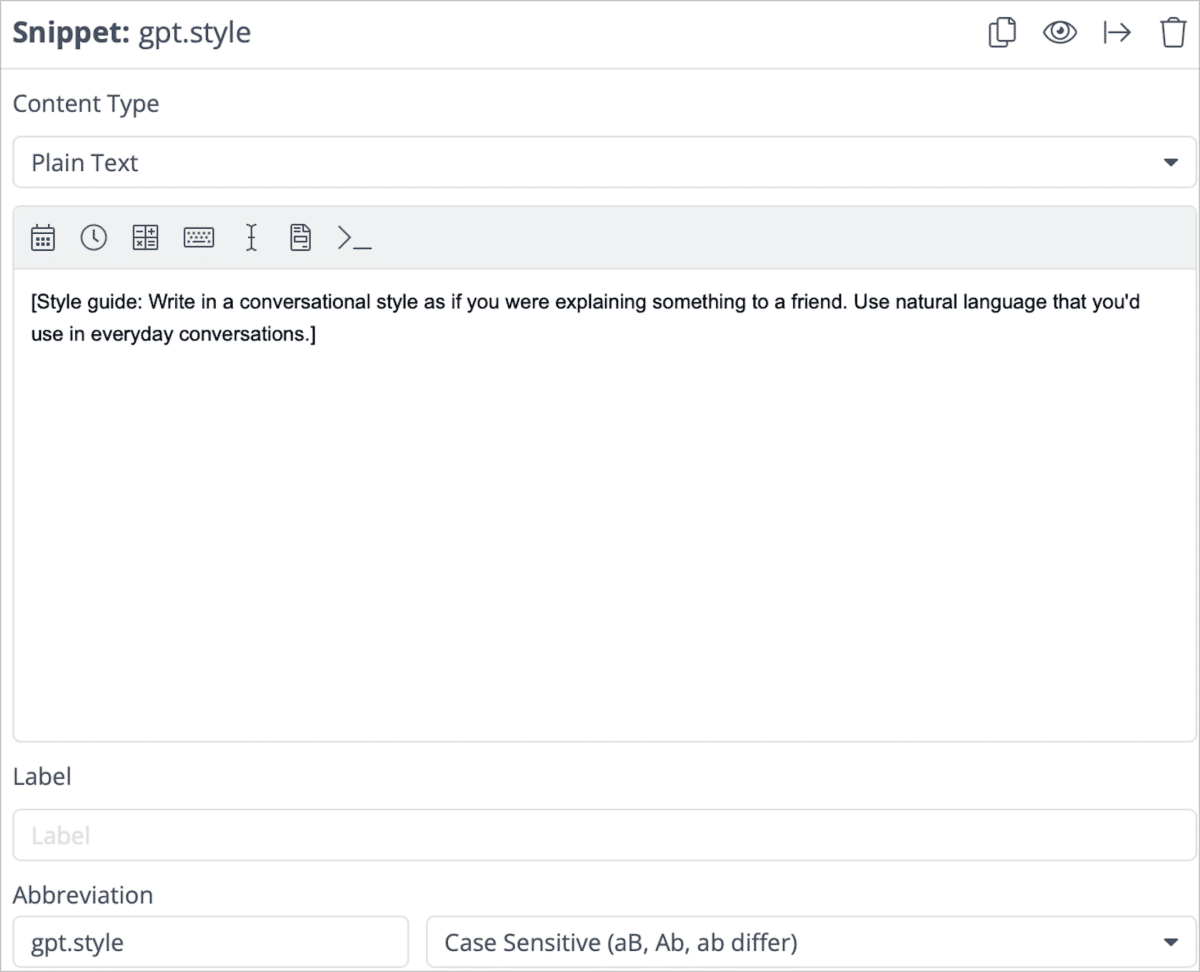
Task: Click the cursor position I-beam icon
Action: (x=251, y=237)
